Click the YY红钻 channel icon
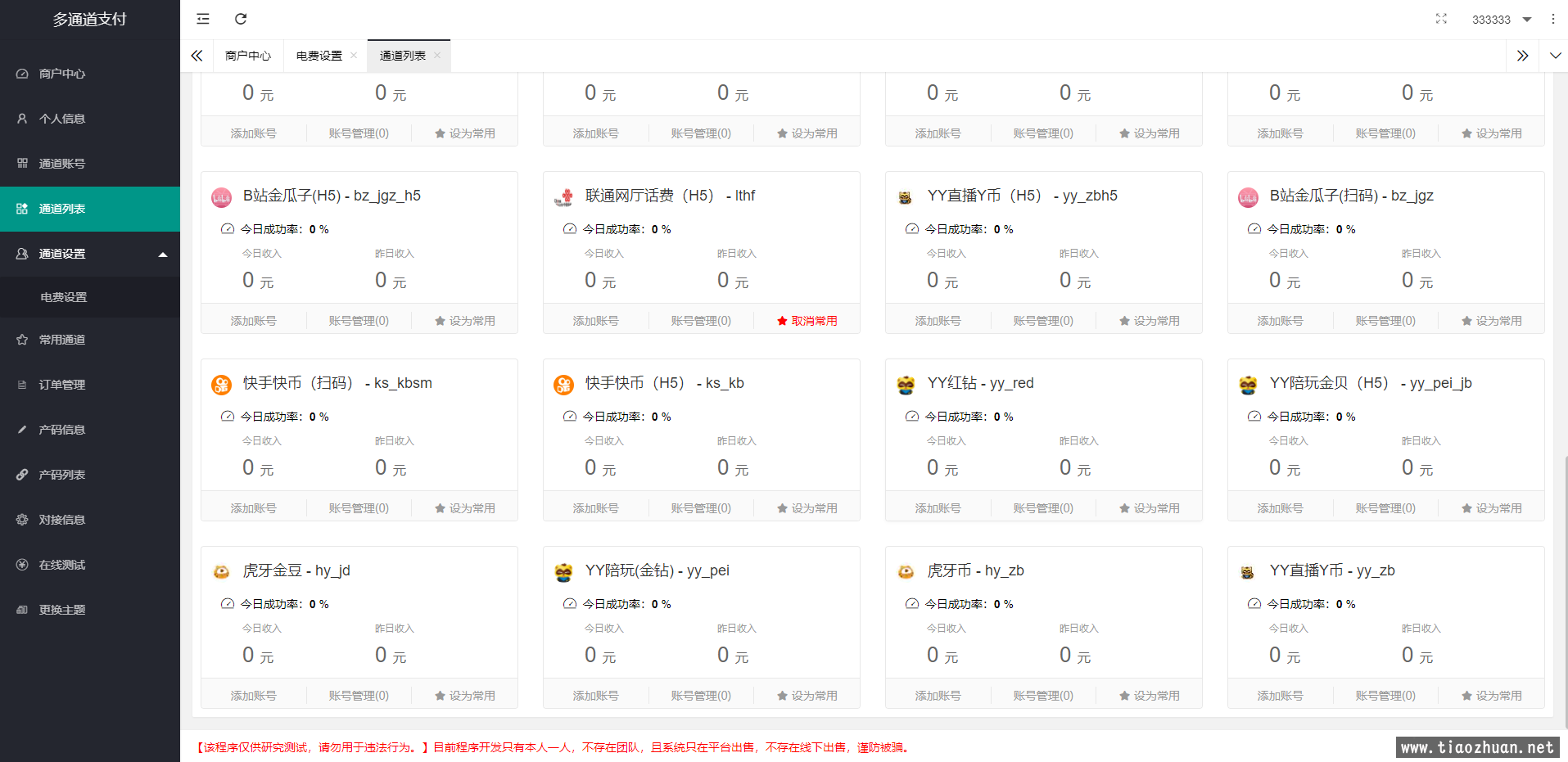The width and height of the screenshot is (1568, 762). pyautogui.click(x=906, y=385)
